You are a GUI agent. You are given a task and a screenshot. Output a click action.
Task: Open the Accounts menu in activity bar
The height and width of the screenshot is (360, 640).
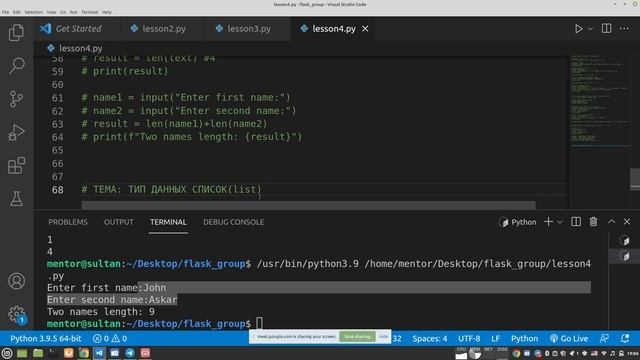point(16,281)
